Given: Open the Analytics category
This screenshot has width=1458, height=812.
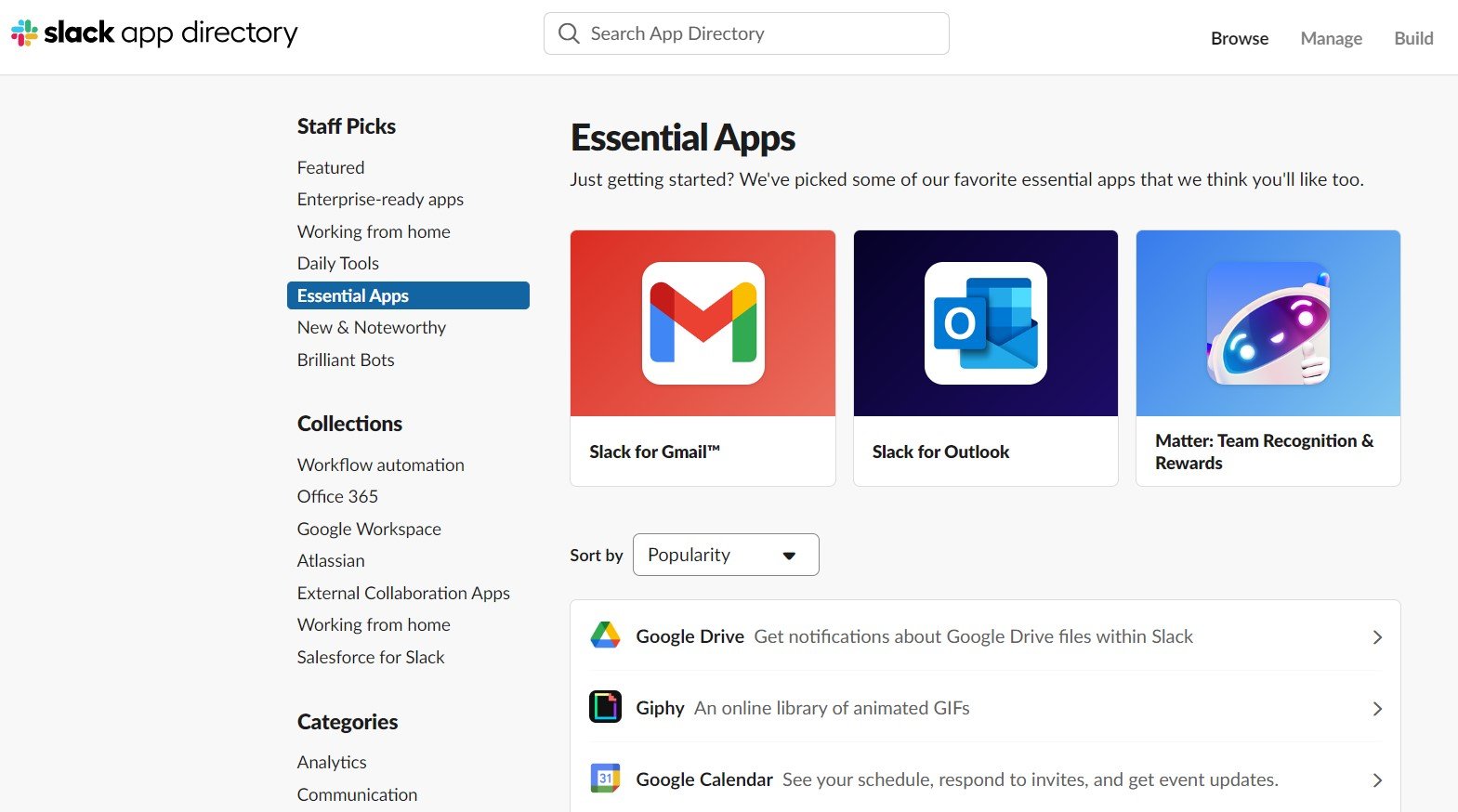Looking at the screenshot, I should (332, 762).
